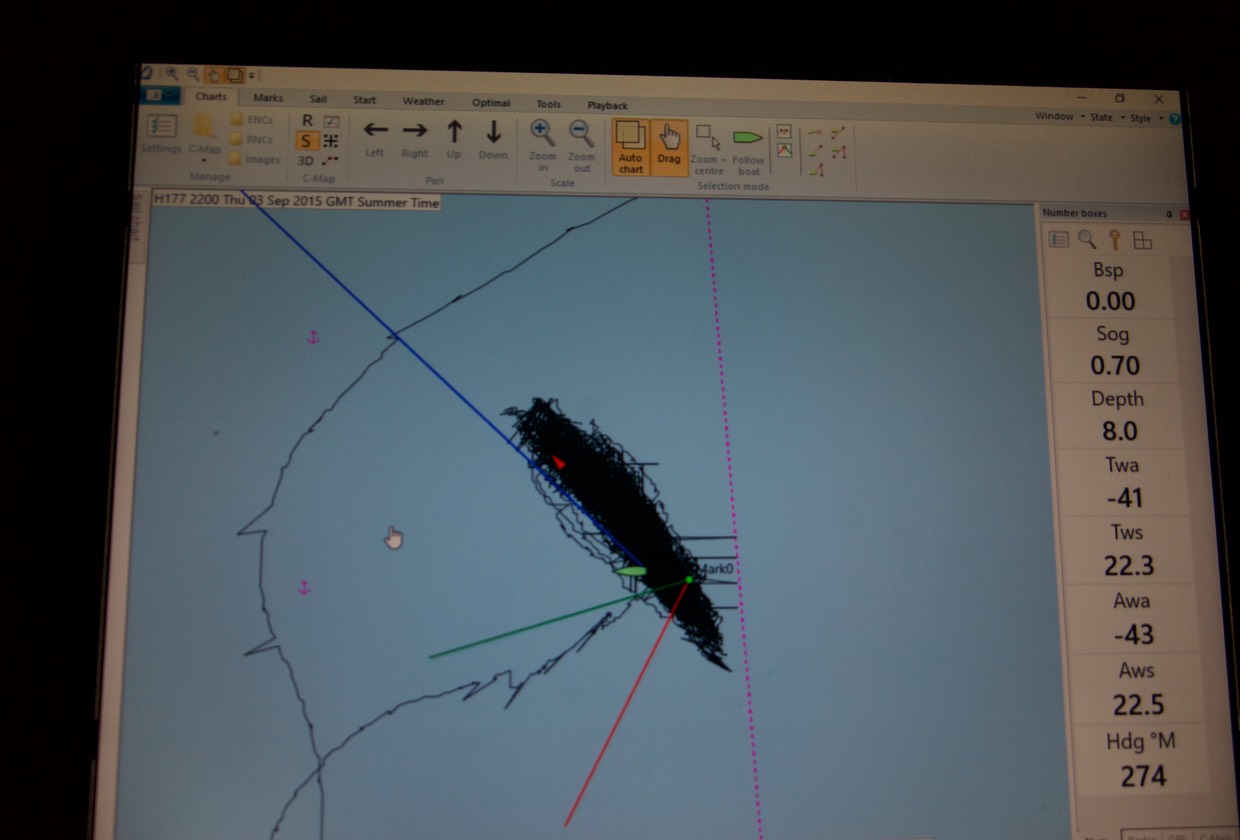Click quick access auto chart icon
Image resolution: width=1240 pixels, height=840 pixels.
234,74
